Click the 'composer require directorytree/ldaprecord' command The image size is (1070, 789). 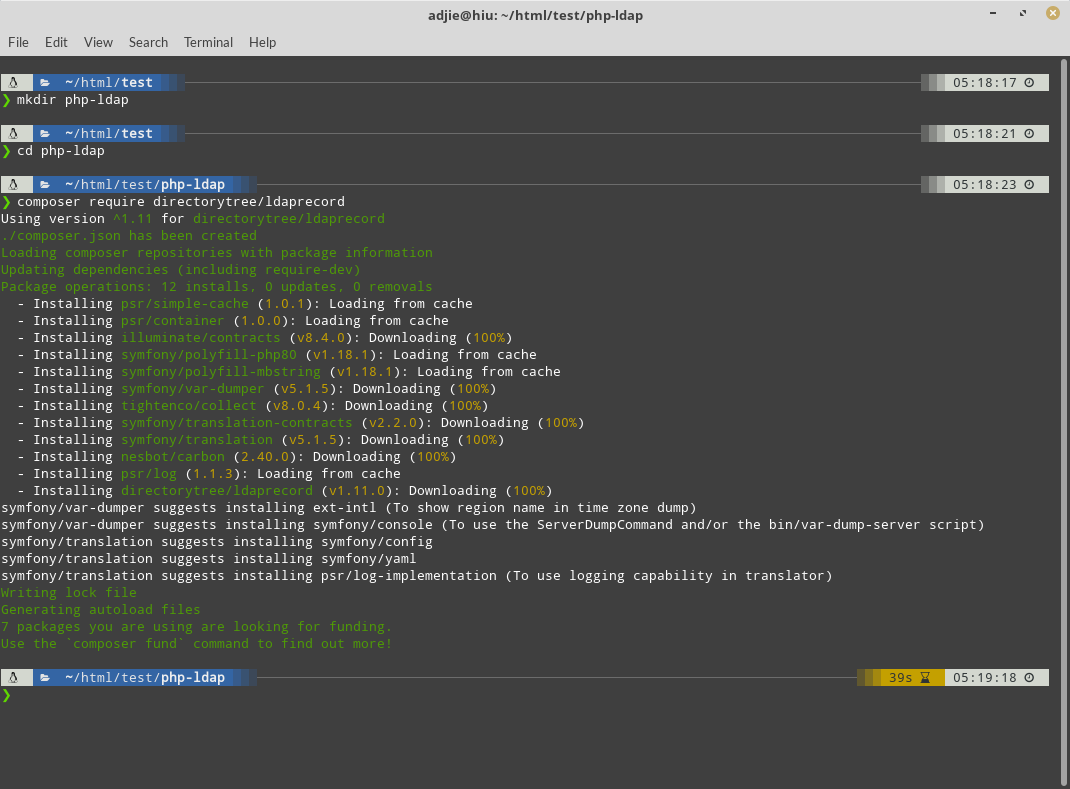tap(181, 202)
